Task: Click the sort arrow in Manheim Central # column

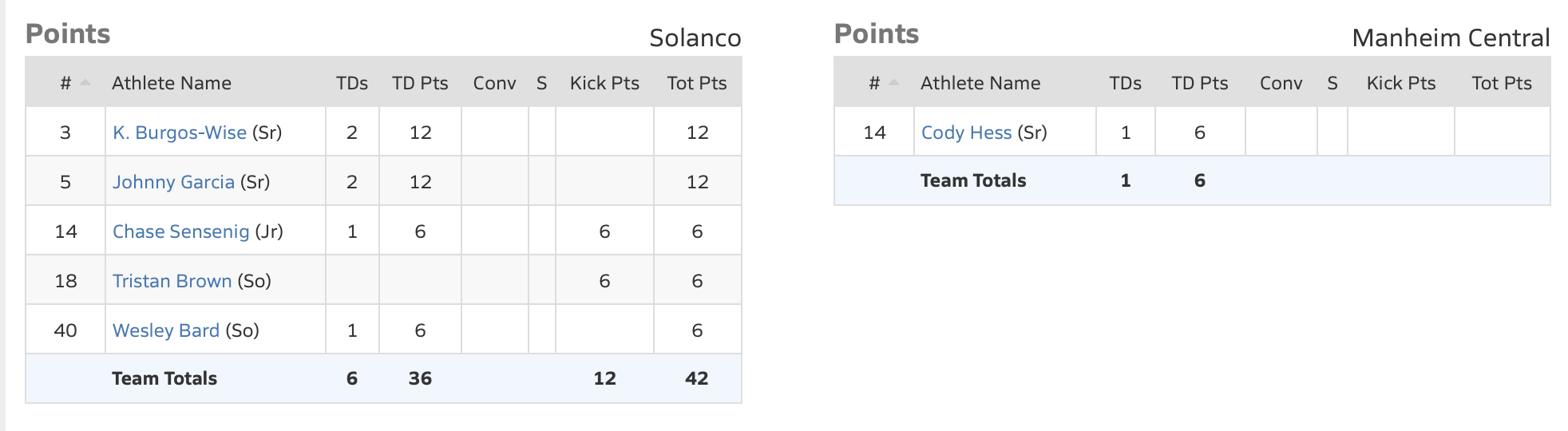Action: coord(894,83)
